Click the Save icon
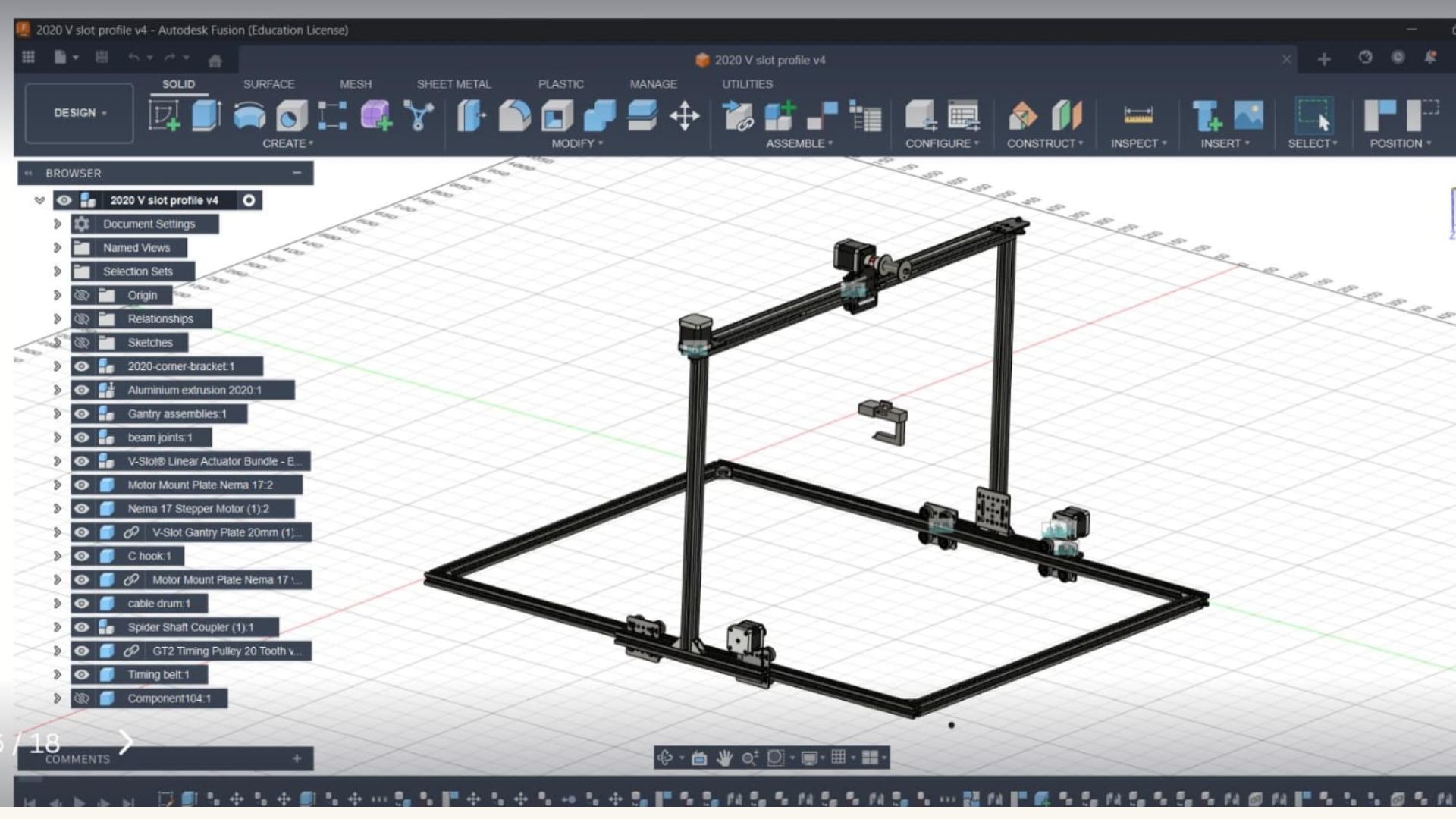The width and height of the screenshot is (1456, 819). (102, 58)
